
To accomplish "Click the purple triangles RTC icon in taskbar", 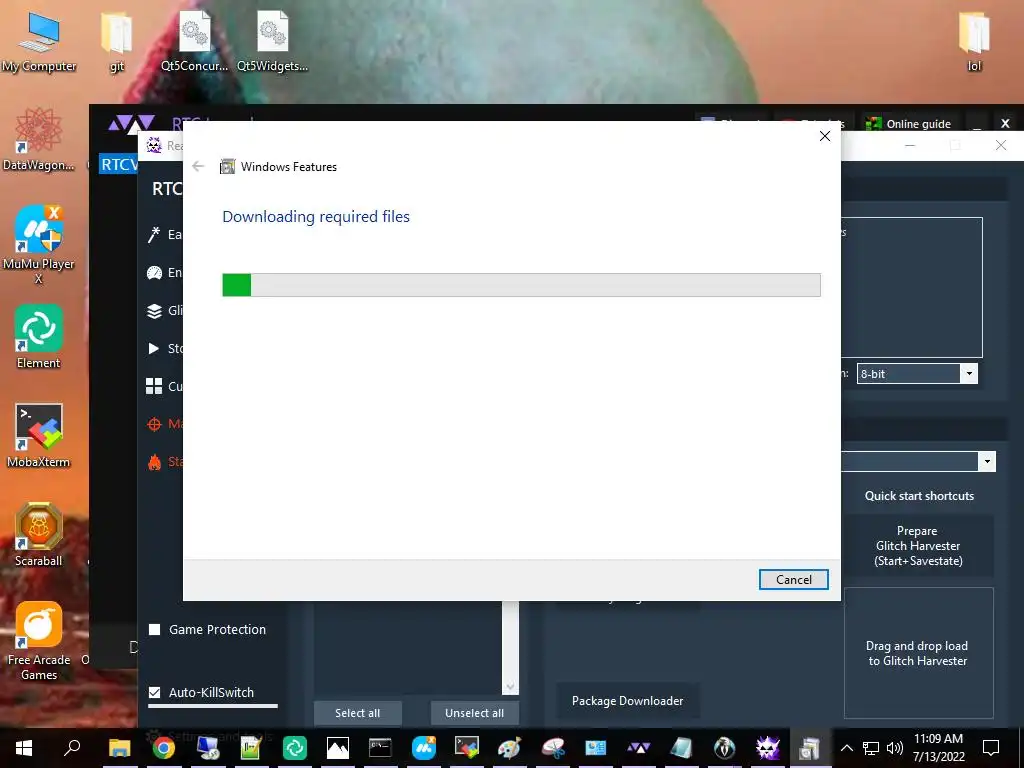I will click(x=638, y=748).
